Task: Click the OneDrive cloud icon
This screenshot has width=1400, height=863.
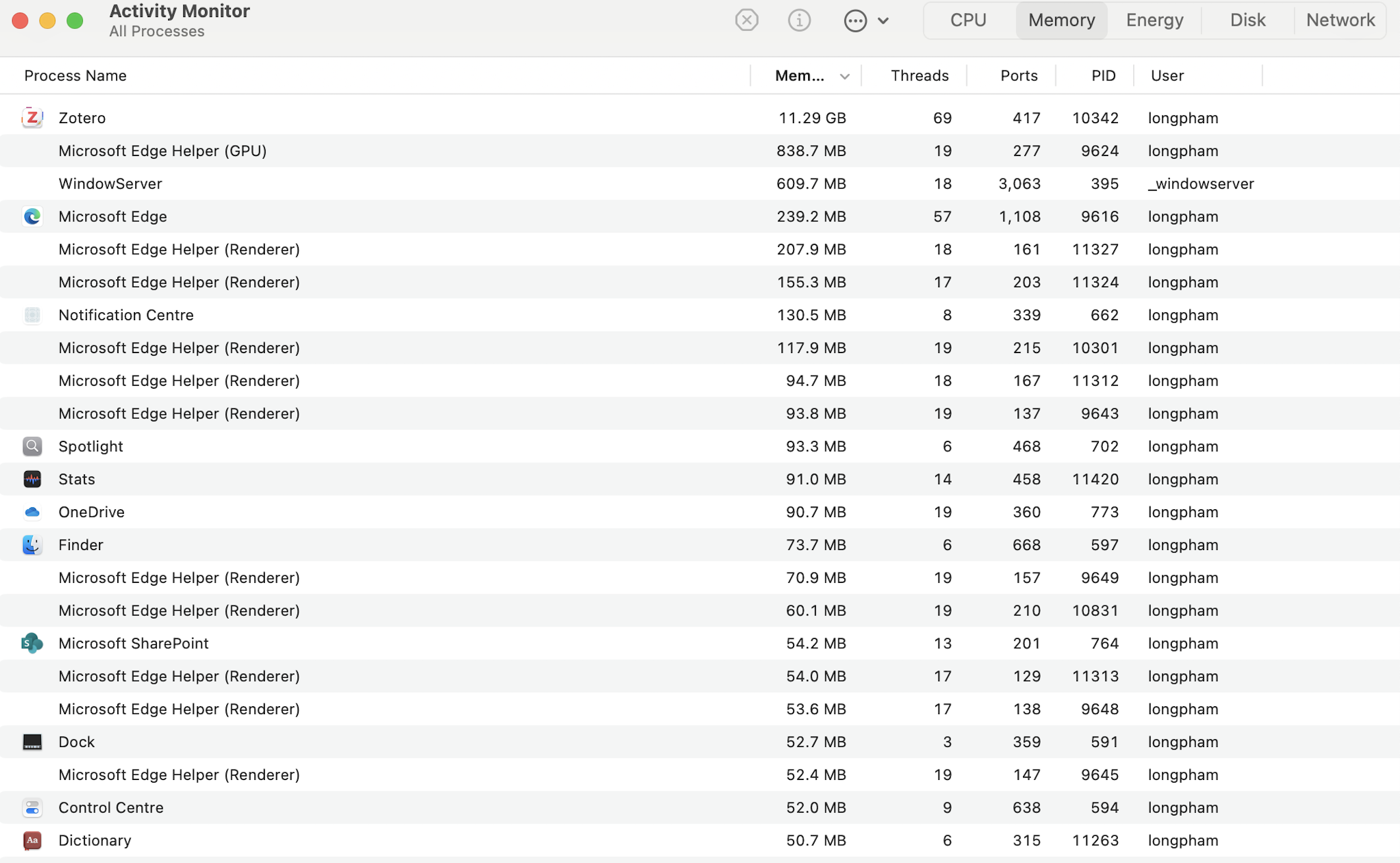Action: click(32, 512)
